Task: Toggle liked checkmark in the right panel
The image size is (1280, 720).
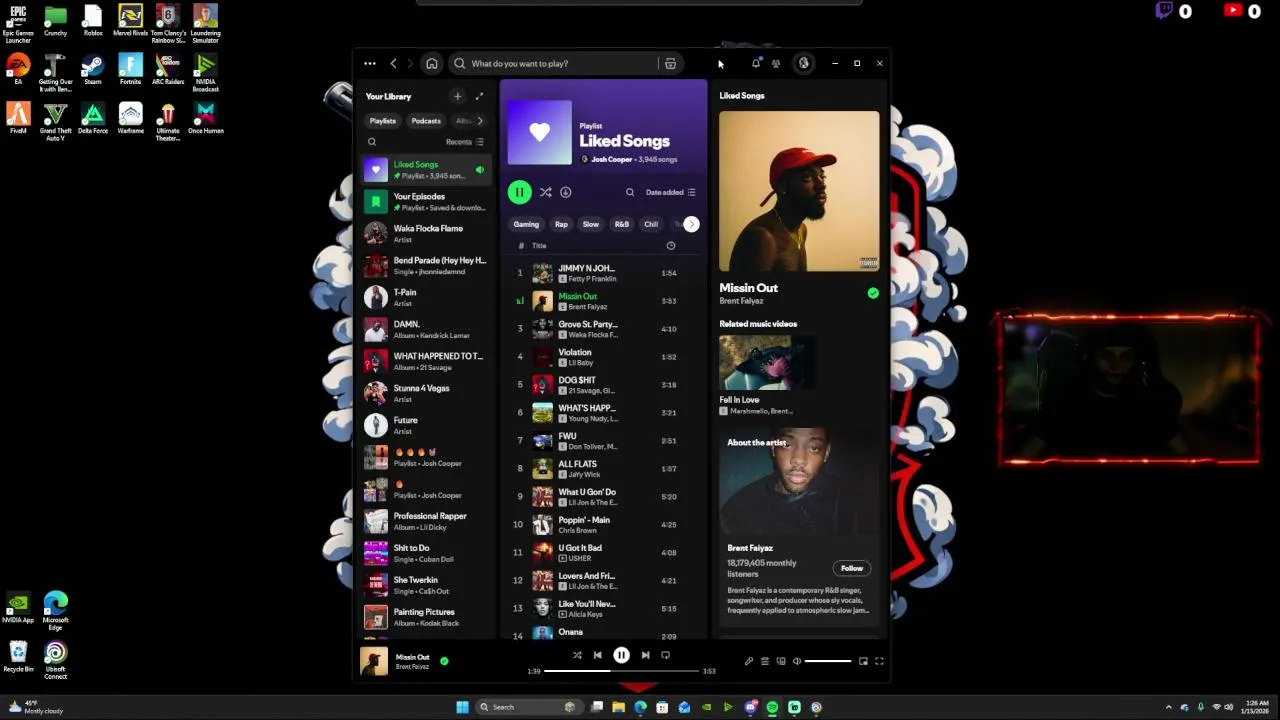Action: (873, 293)
